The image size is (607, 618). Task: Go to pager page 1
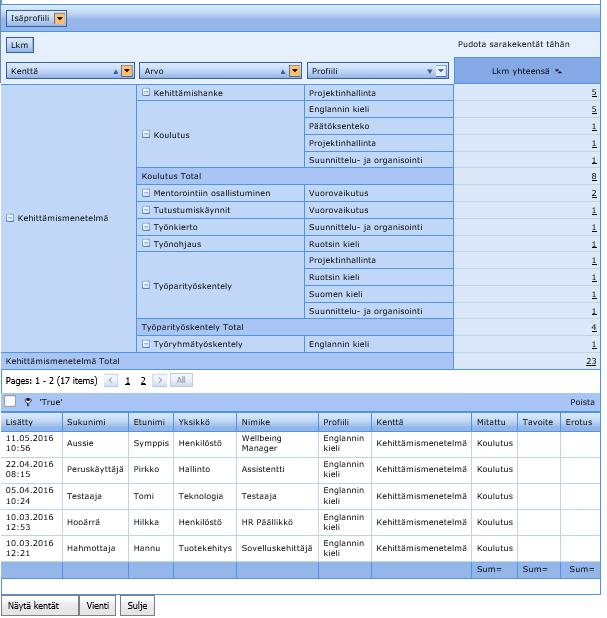coord(127,381)
